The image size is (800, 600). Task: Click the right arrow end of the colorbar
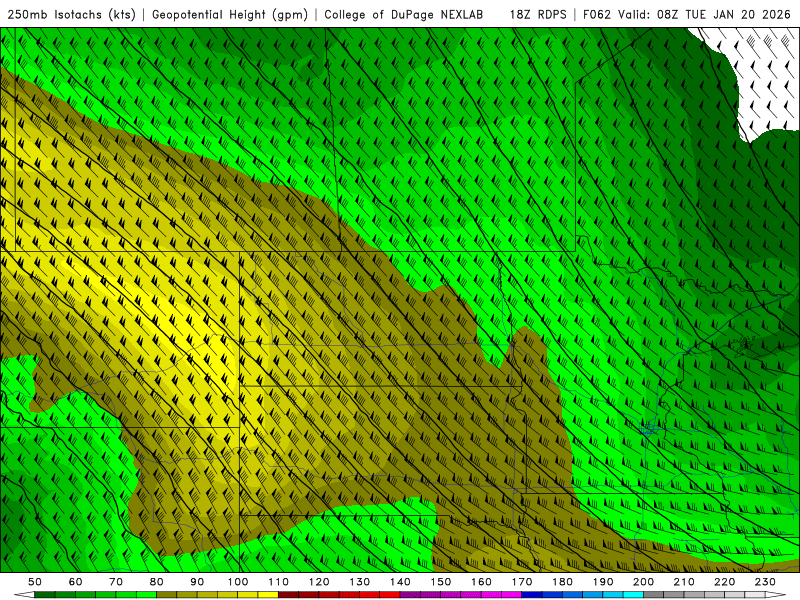(777, 595)
